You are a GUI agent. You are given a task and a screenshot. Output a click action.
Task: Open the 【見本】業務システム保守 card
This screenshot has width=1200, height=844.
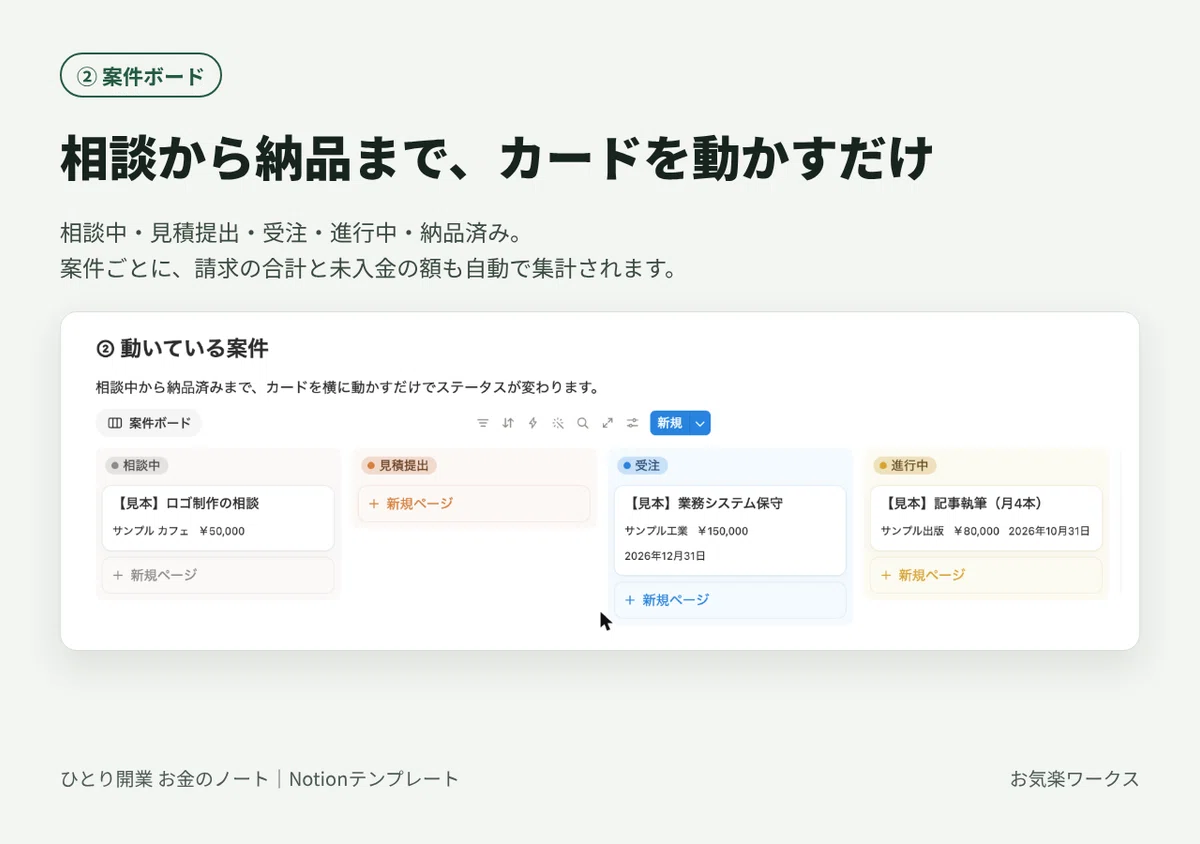(x=730, y=530)
